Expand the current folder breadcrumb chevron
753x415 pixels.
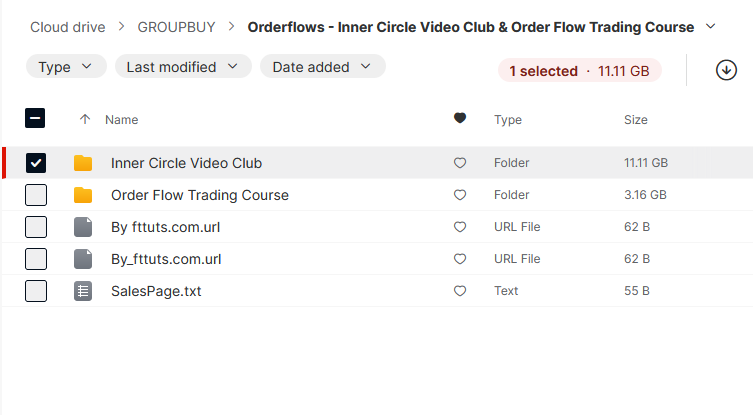(x=711, y=26)
